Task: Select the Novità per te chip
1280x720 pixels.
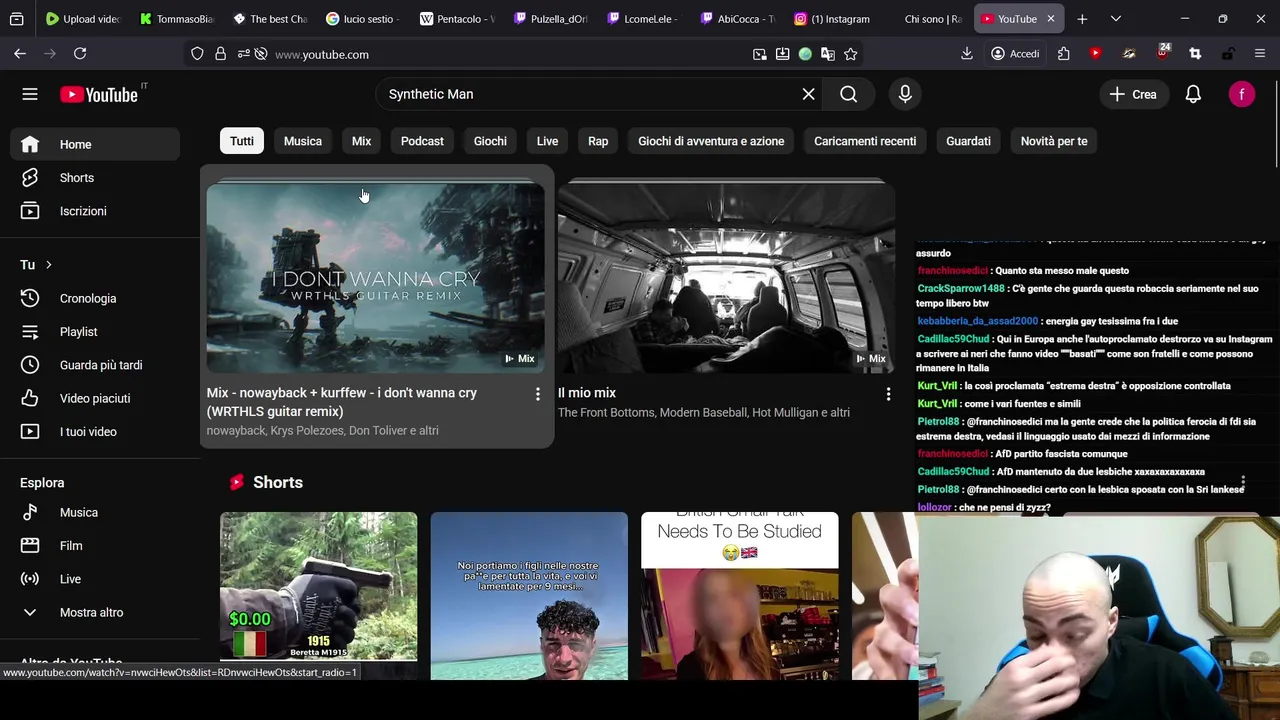Action: pos(1054,141)
